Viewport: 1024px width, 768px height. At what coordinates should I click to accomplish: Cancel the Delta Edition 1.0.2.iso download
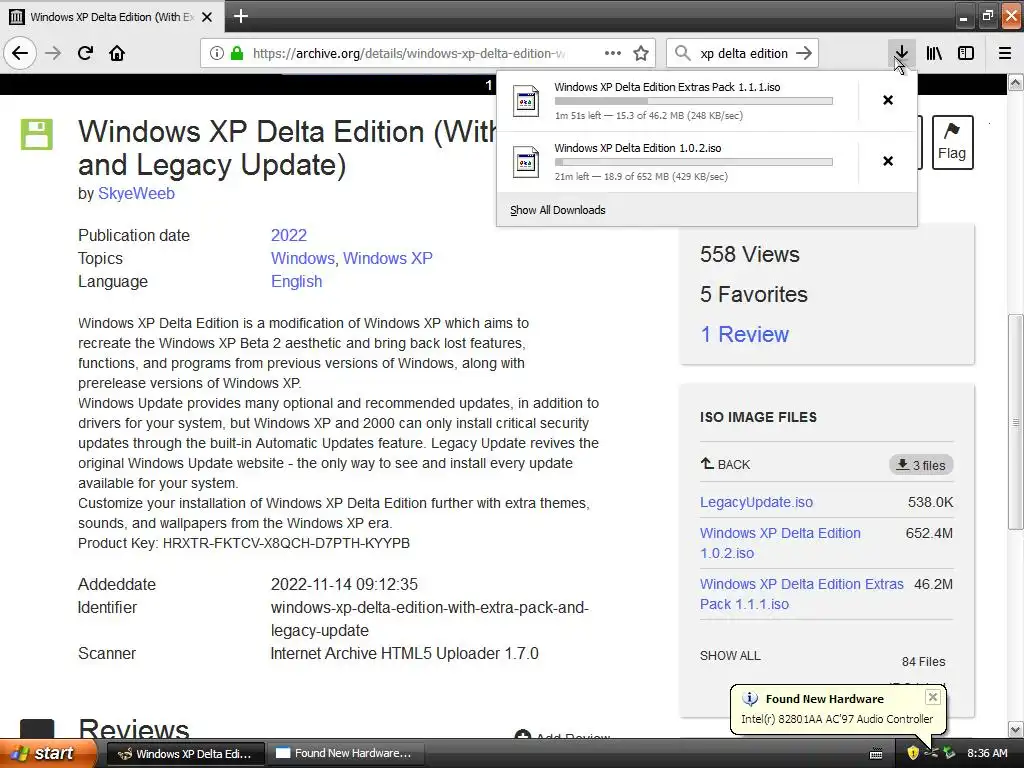pos(888,161)
